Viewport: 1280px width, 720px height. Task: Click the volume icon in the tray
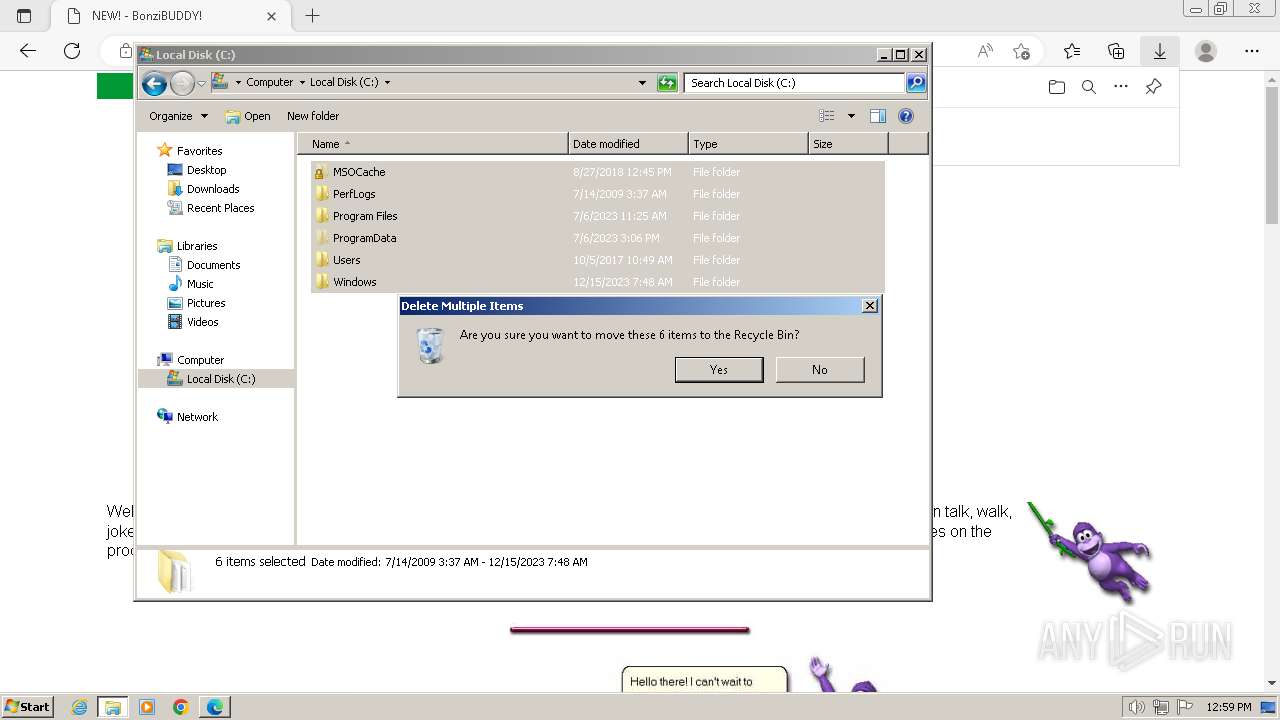click(1136, 707)
